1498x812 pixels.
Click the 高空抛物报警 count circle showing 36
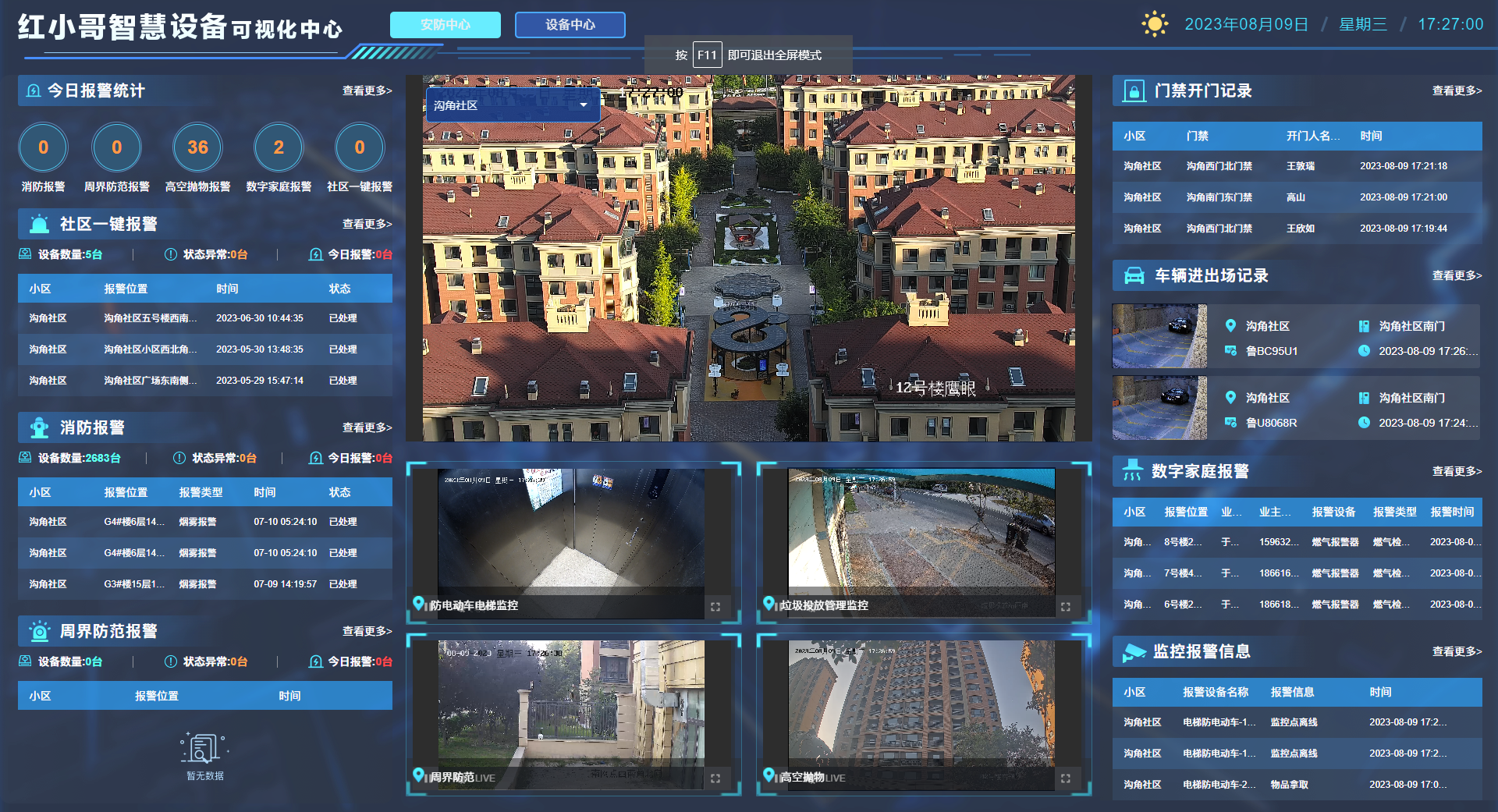pos(197,147)
